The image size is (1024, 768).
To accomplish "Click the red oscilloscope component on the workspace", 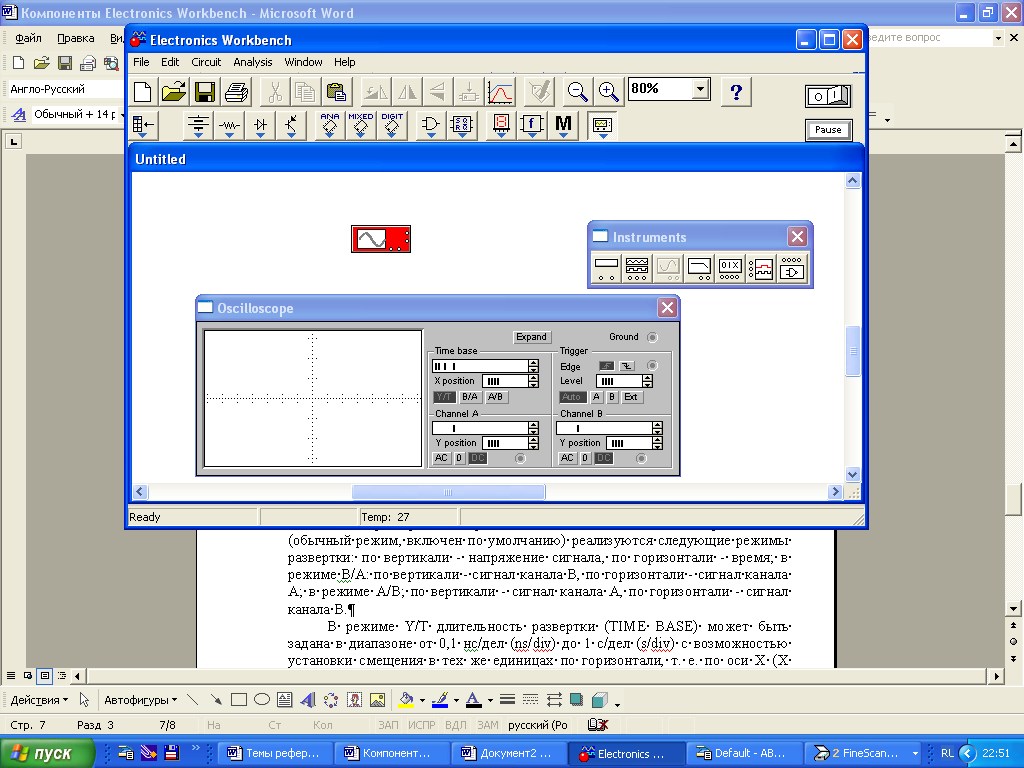I will [x=381, y=239].
